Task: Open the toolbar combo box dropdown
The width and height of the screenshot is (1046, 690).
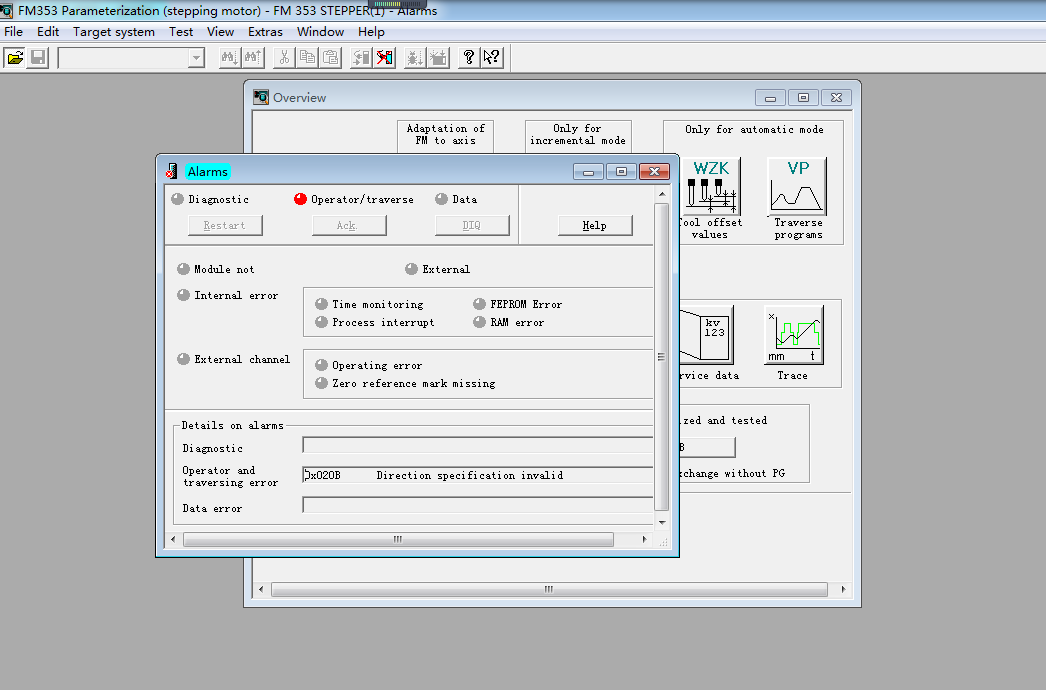Action: click(x=195, y=58)
